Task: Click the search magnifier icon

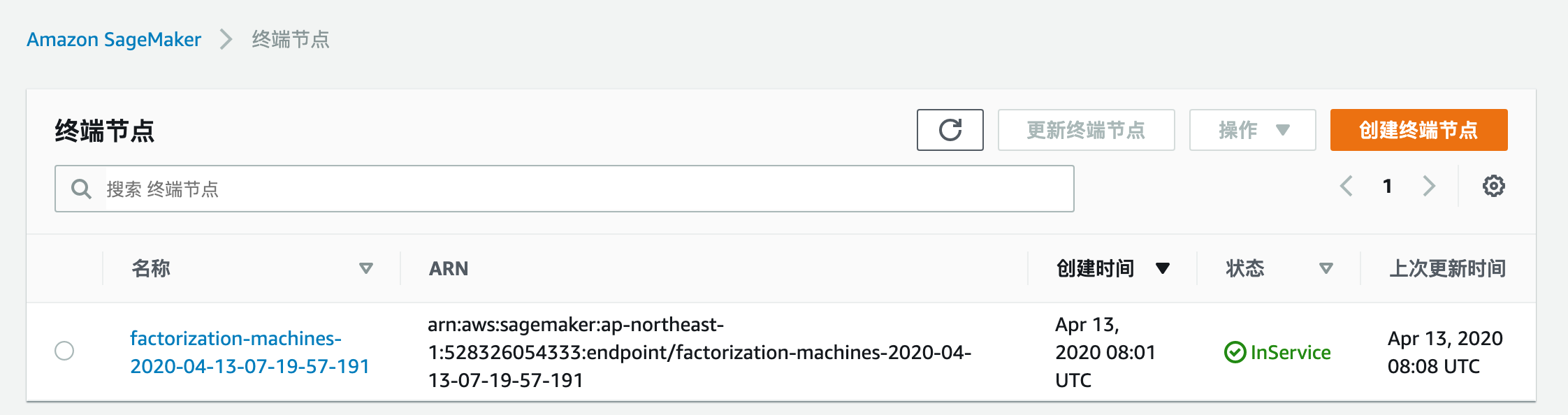Action: pyautogui.click(x=81, y=189)
